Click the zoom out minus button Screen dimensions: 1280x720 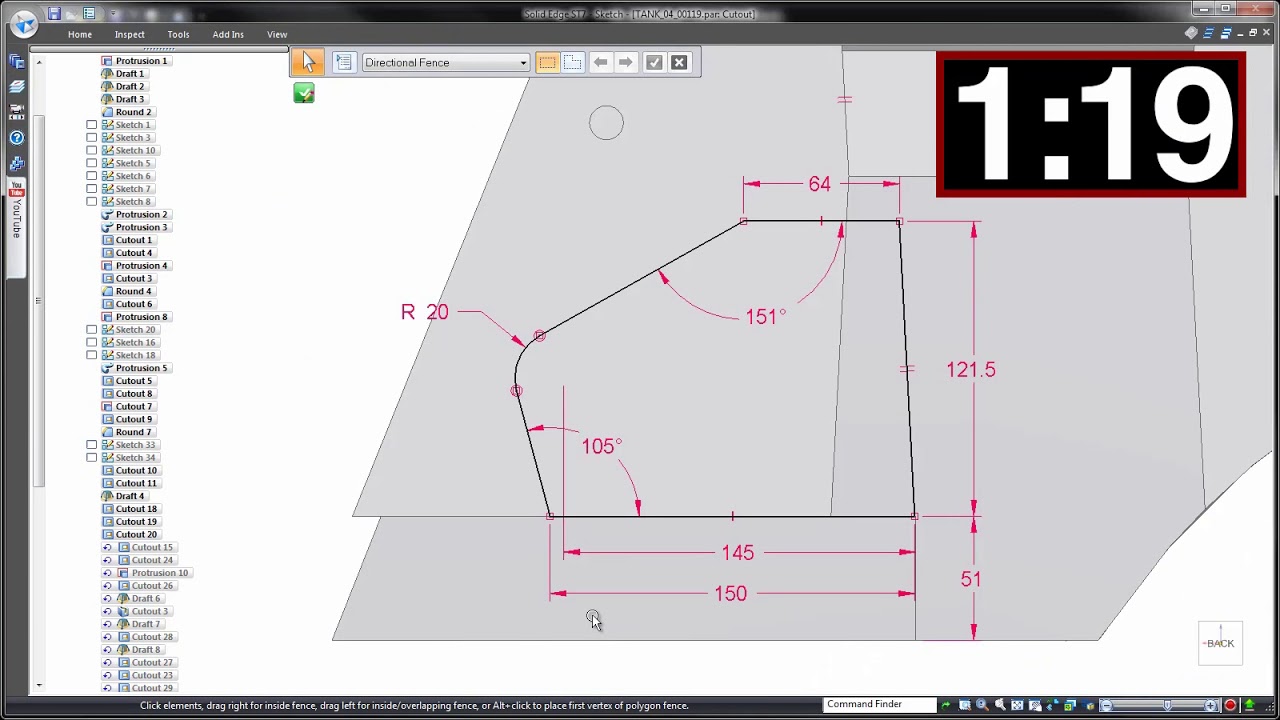(1106, 705)
